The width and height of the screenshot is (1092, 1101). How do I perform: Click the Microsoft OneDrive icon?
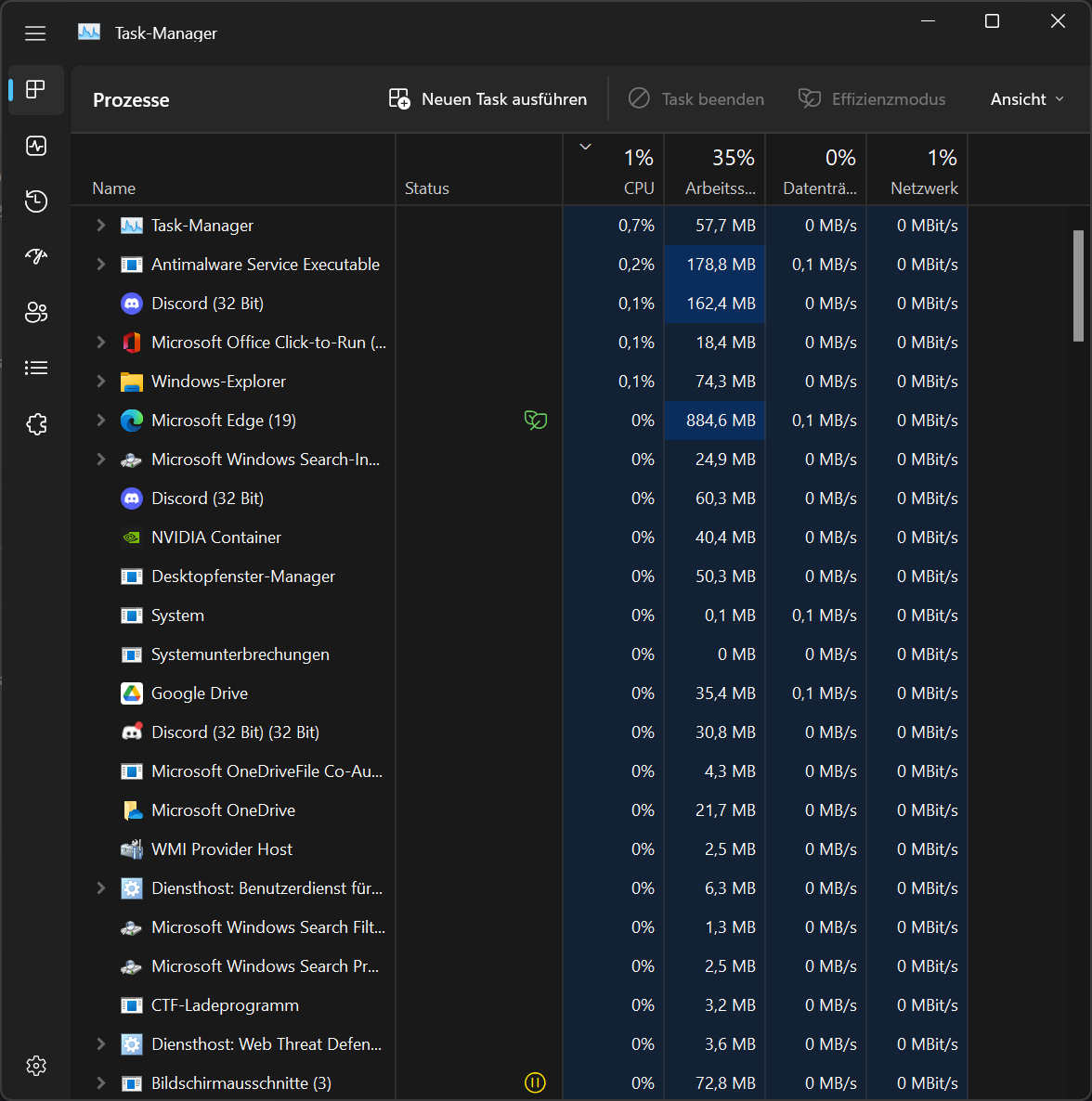click(x=132, y=810)
